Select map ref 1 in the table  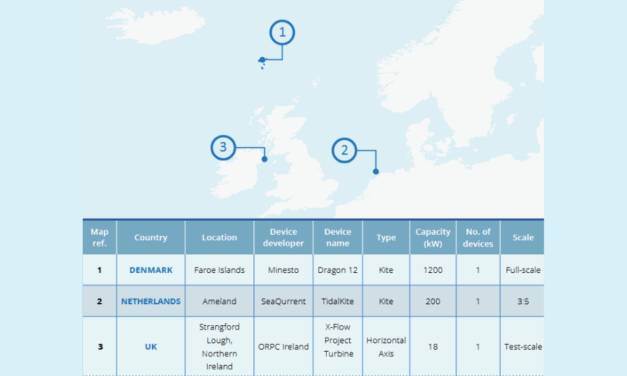coord(100,270)
